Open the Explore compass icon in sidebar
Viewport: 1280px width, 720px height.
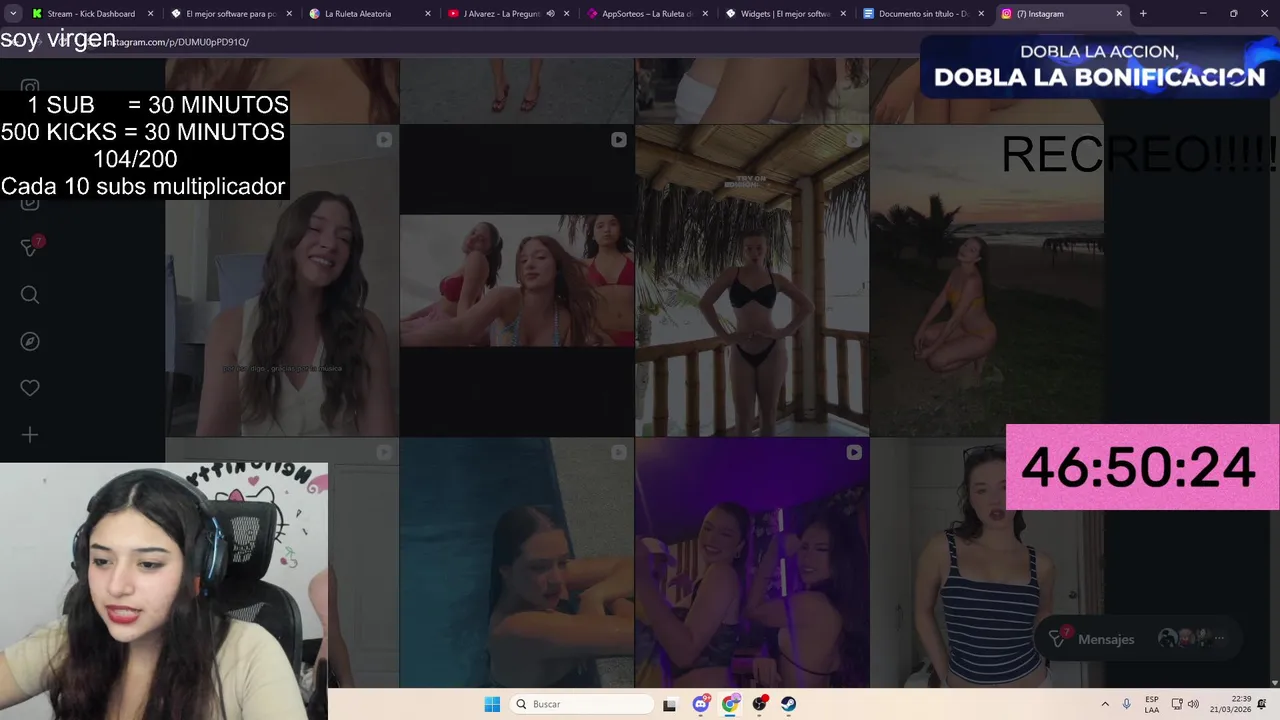point(29,341)
